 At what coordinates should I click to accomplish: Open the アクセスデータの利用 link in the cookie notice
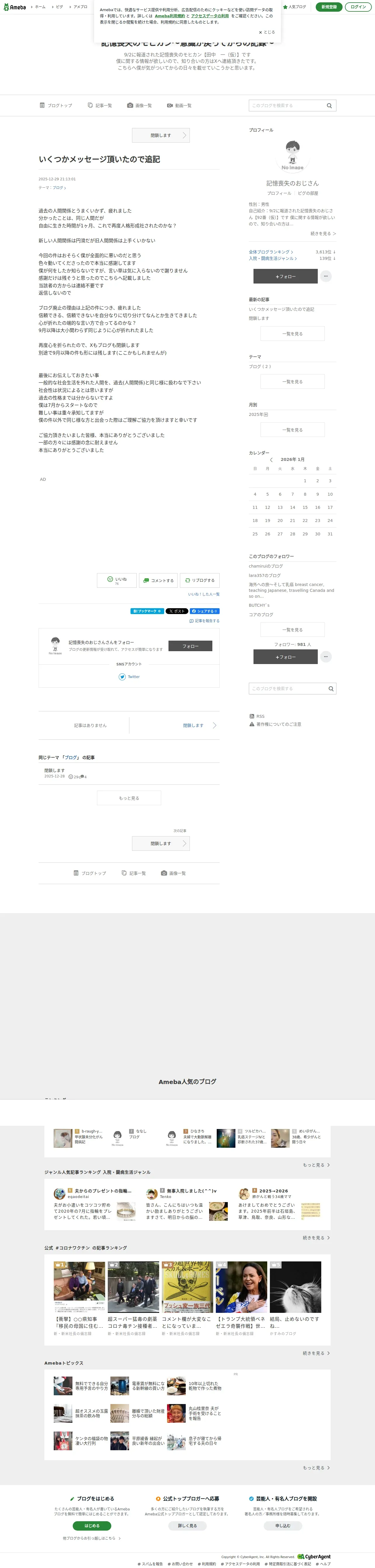210,16
